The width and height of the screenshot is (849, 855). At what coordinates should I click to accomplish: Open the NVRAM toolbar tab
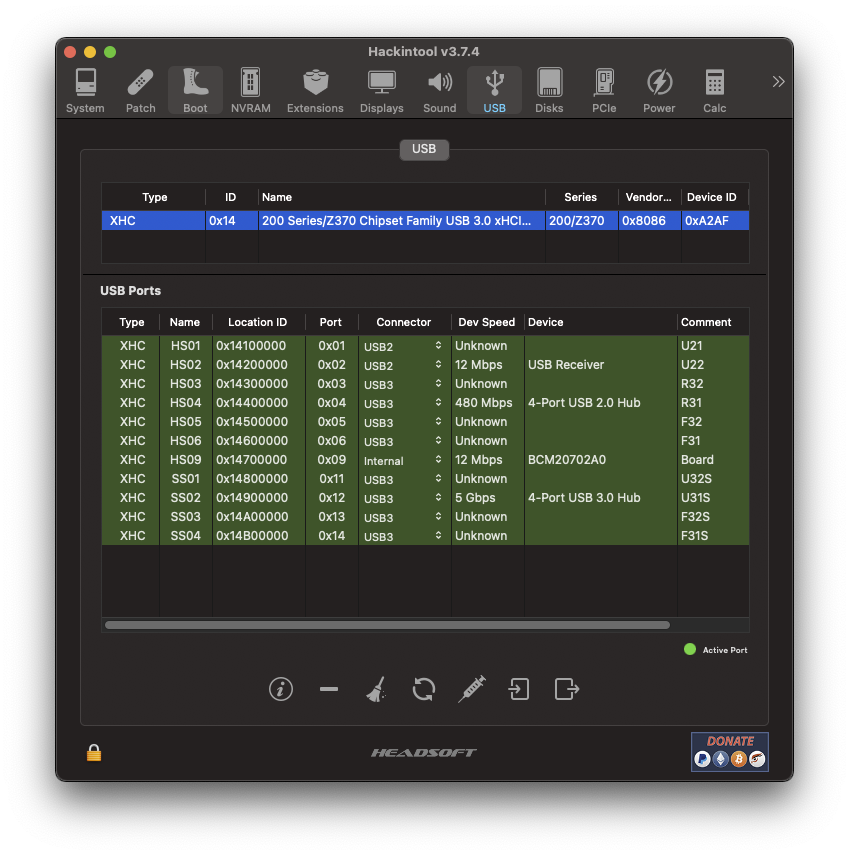[x=250, y=91]
